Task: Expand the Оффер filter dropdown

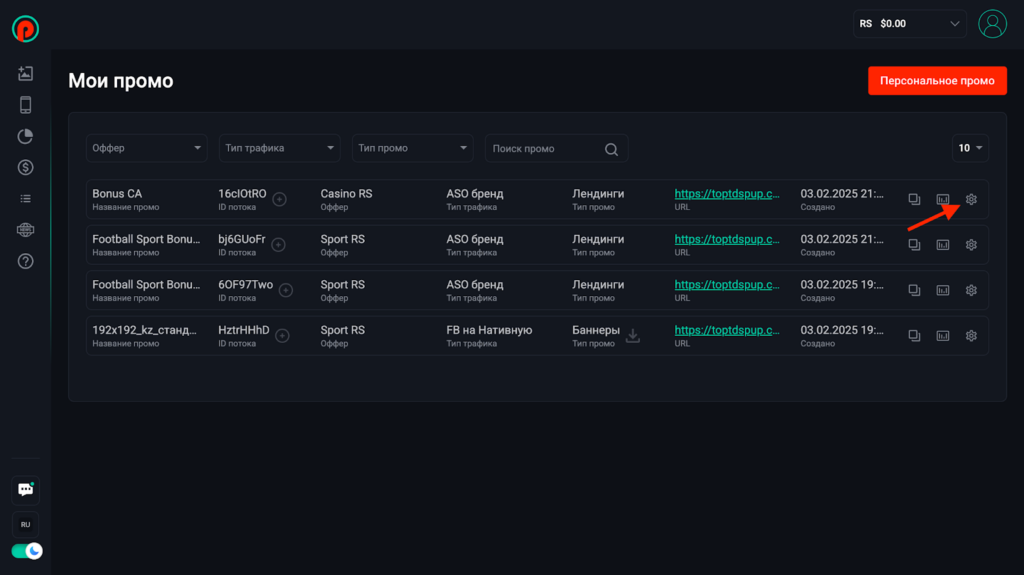Action: pyautogui.click(x=146, y=148)
